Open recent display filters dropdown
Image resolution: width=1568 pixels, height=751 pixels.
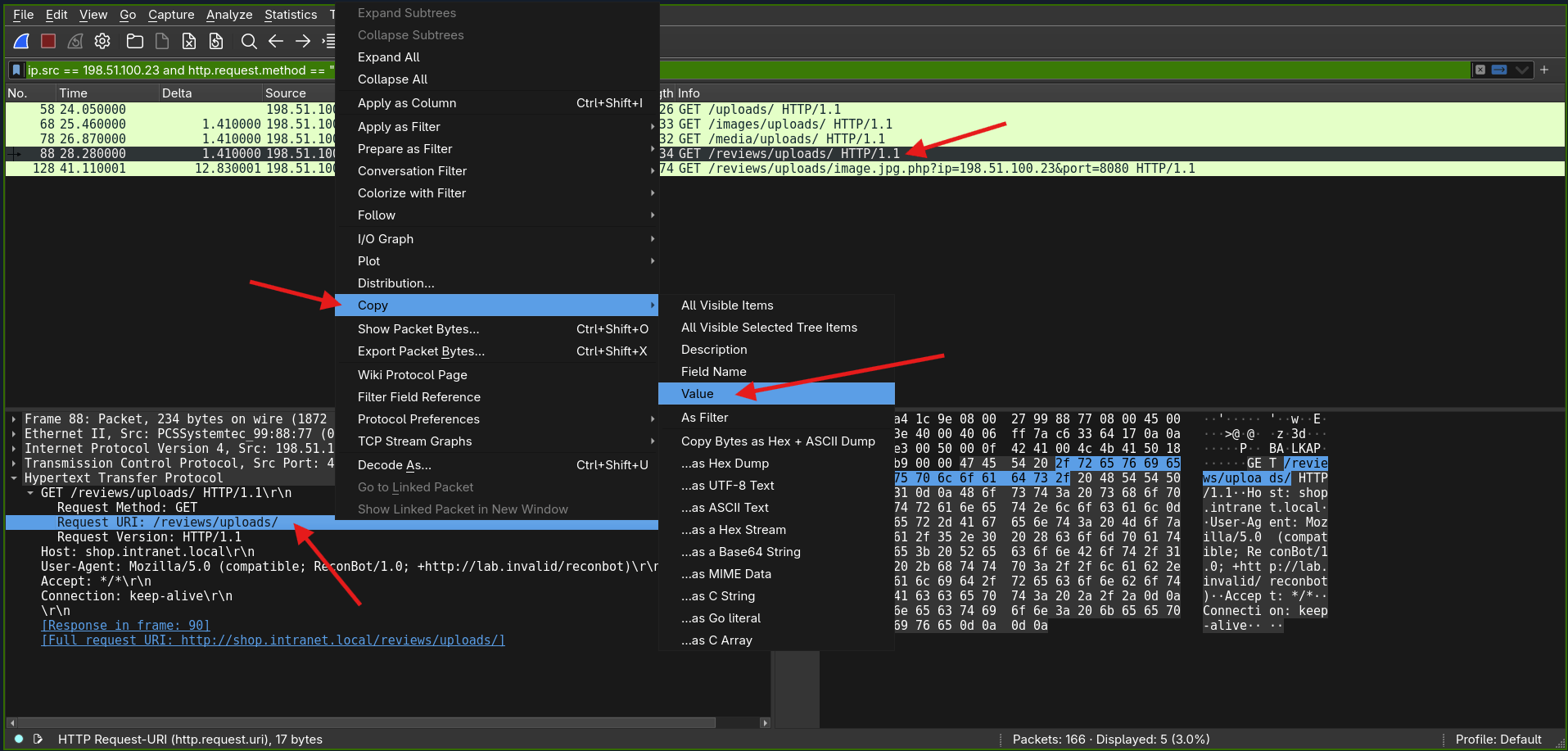(1522, 70)
